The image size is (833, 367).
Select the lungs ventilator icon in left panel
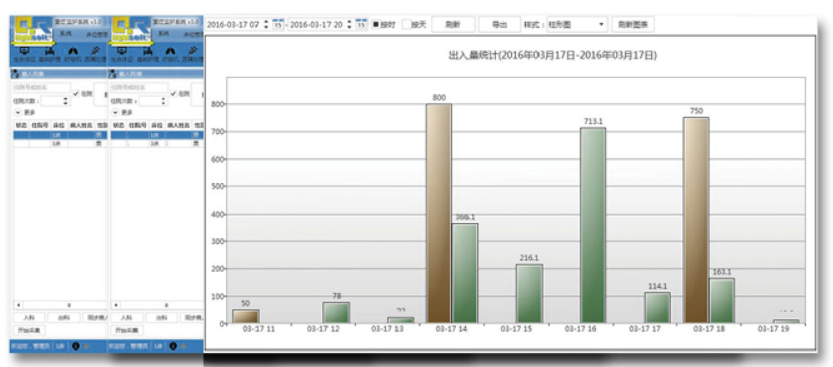(72, 52)
